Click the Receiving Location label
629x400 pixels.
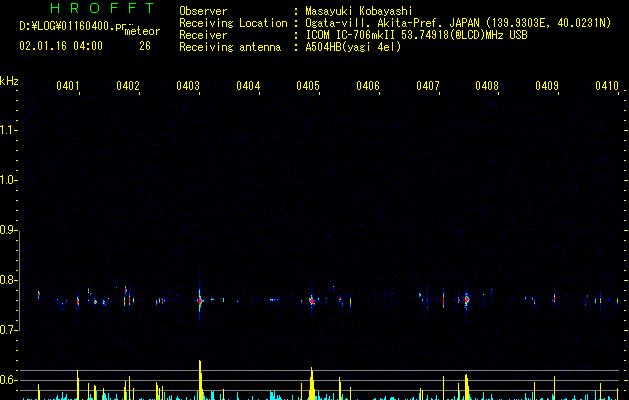[233, 23]
